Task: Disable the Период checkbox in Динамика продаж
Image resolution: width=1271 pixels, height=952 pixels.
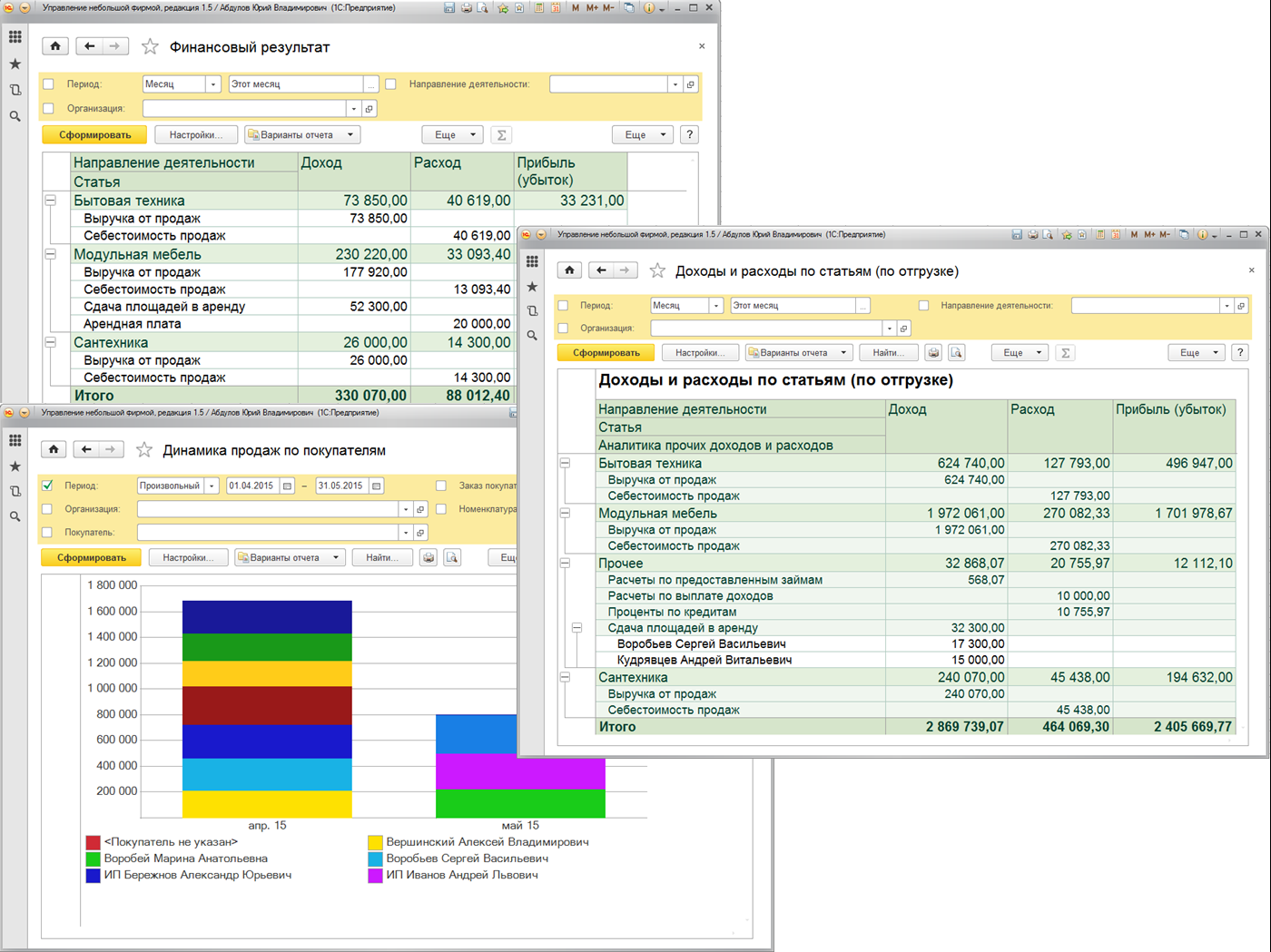Action: (x=48, y=486)
